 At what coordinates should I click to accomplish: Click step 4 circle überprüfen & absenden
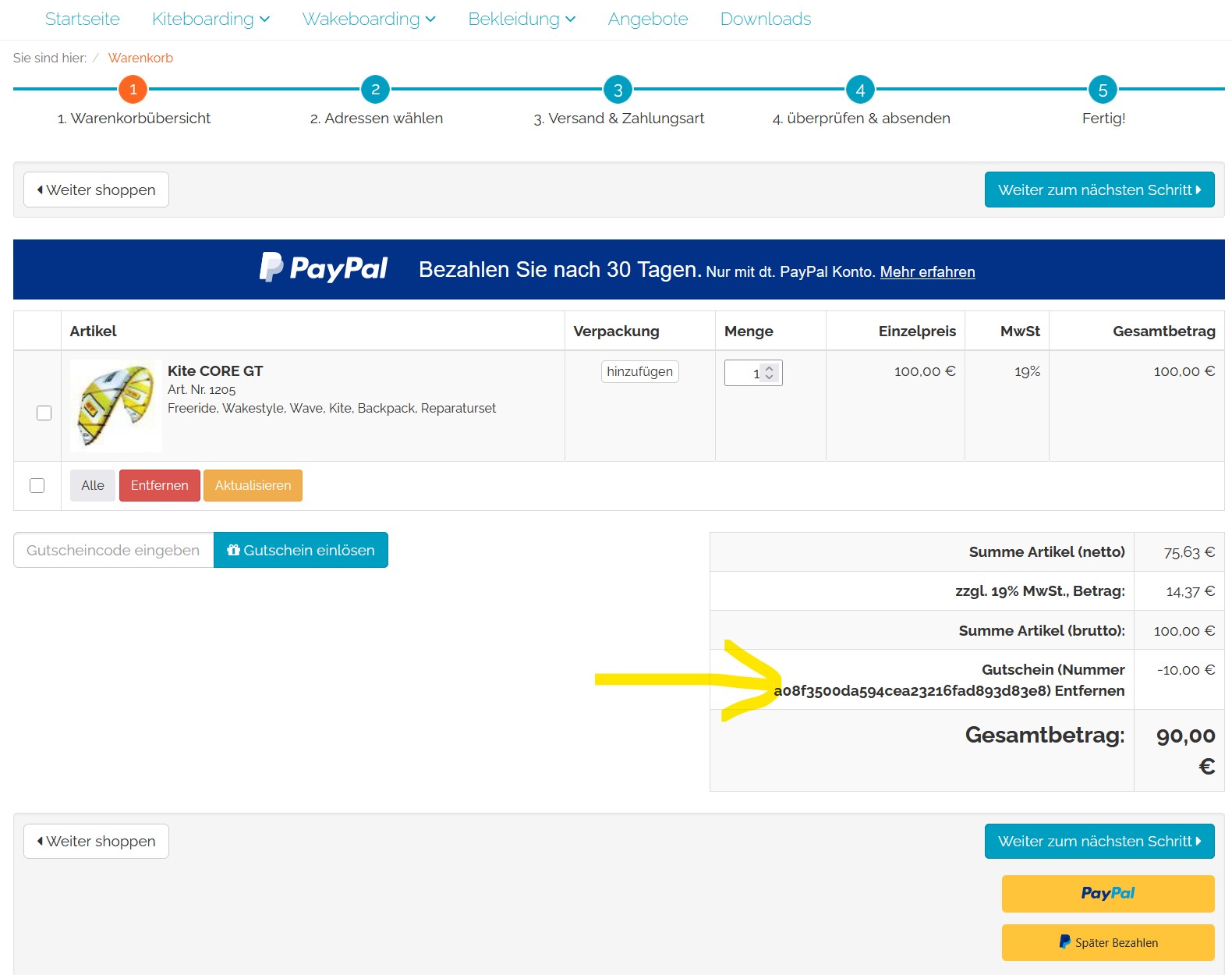click(860, 90)
